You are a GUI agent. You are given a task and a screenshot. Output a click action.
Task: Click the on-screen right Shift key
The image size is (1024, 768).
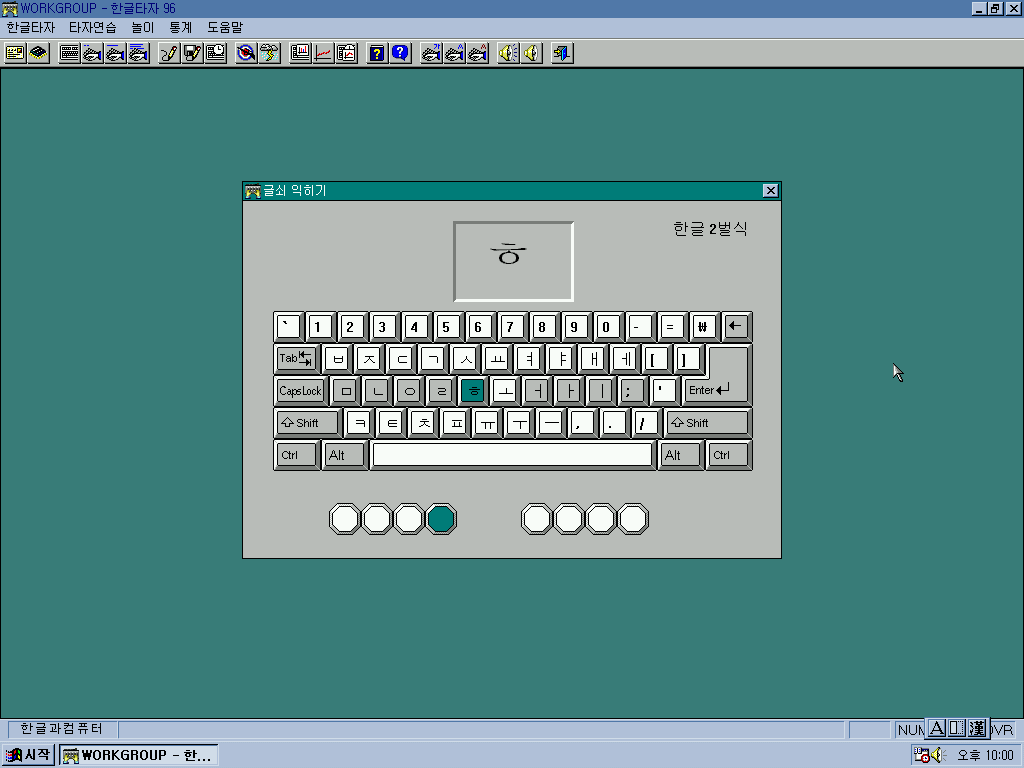707,423
